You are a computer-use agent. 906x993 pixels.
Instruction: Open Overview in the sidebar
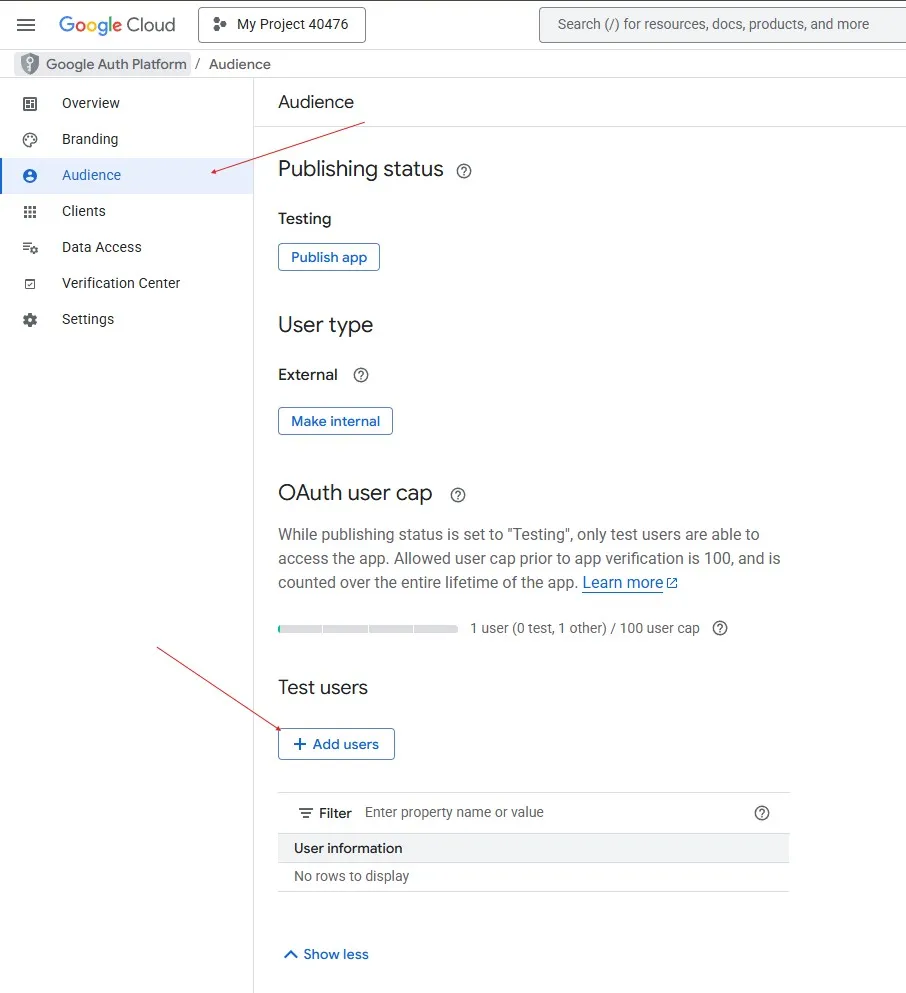[90, 103]
